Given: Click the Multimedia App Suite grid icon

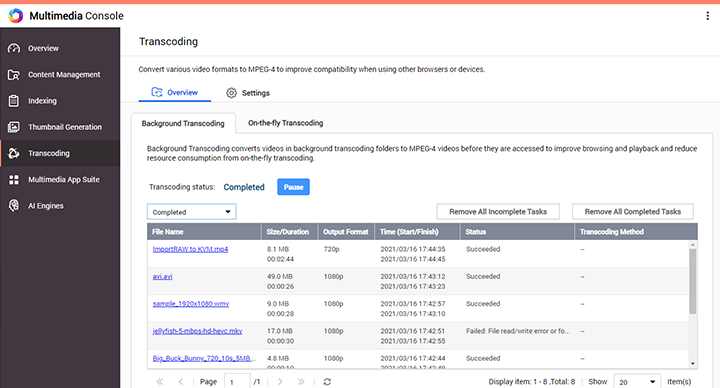Looking at the screenshot, I should point(14,180).
